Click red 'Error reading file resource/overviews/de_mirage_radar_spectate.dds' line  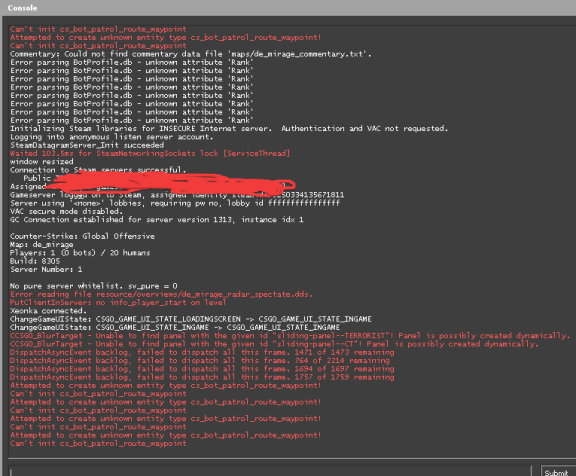[x=161, y=295]
